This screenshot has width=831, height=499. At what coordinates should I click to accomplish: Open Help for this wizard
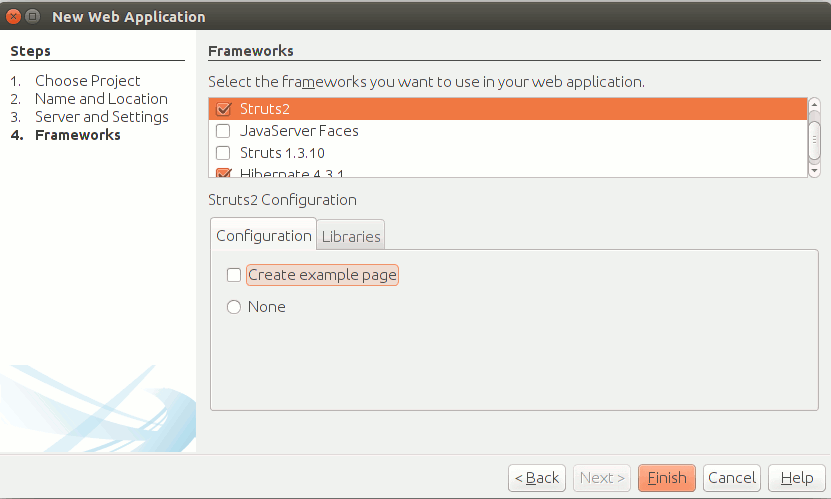(x=797, y=478)
